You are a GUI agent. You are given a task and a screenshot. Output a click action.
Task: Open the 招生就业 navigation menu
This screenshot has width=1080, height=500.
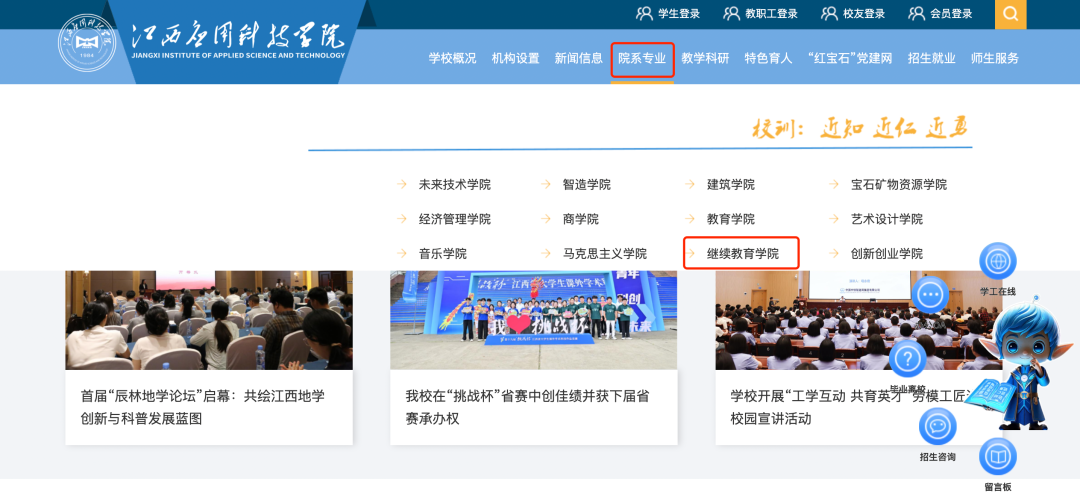pos(931,59)
